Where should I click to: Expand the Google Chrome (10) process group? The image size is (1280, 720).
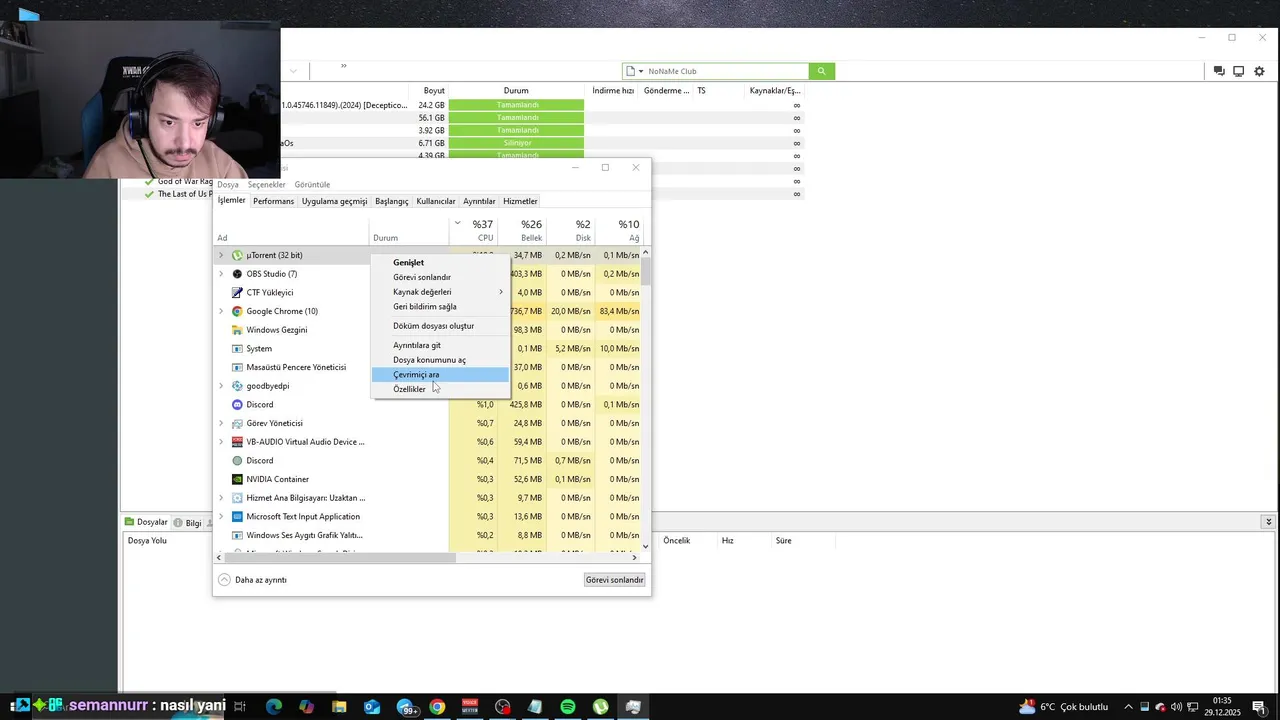(221, 311)
